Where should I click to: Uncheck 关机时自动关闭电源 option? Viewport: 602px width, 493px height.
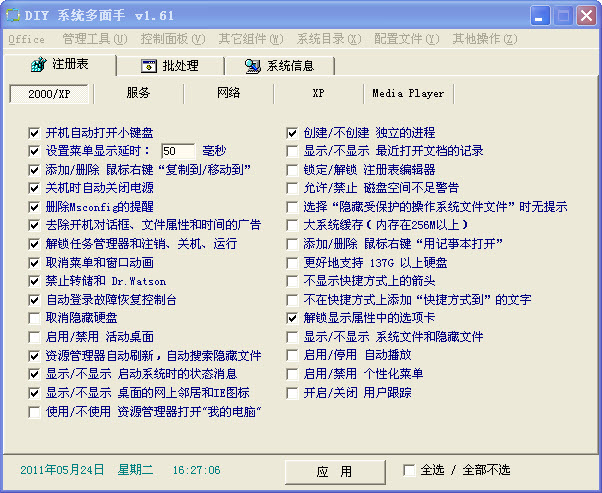pos(36,187)
